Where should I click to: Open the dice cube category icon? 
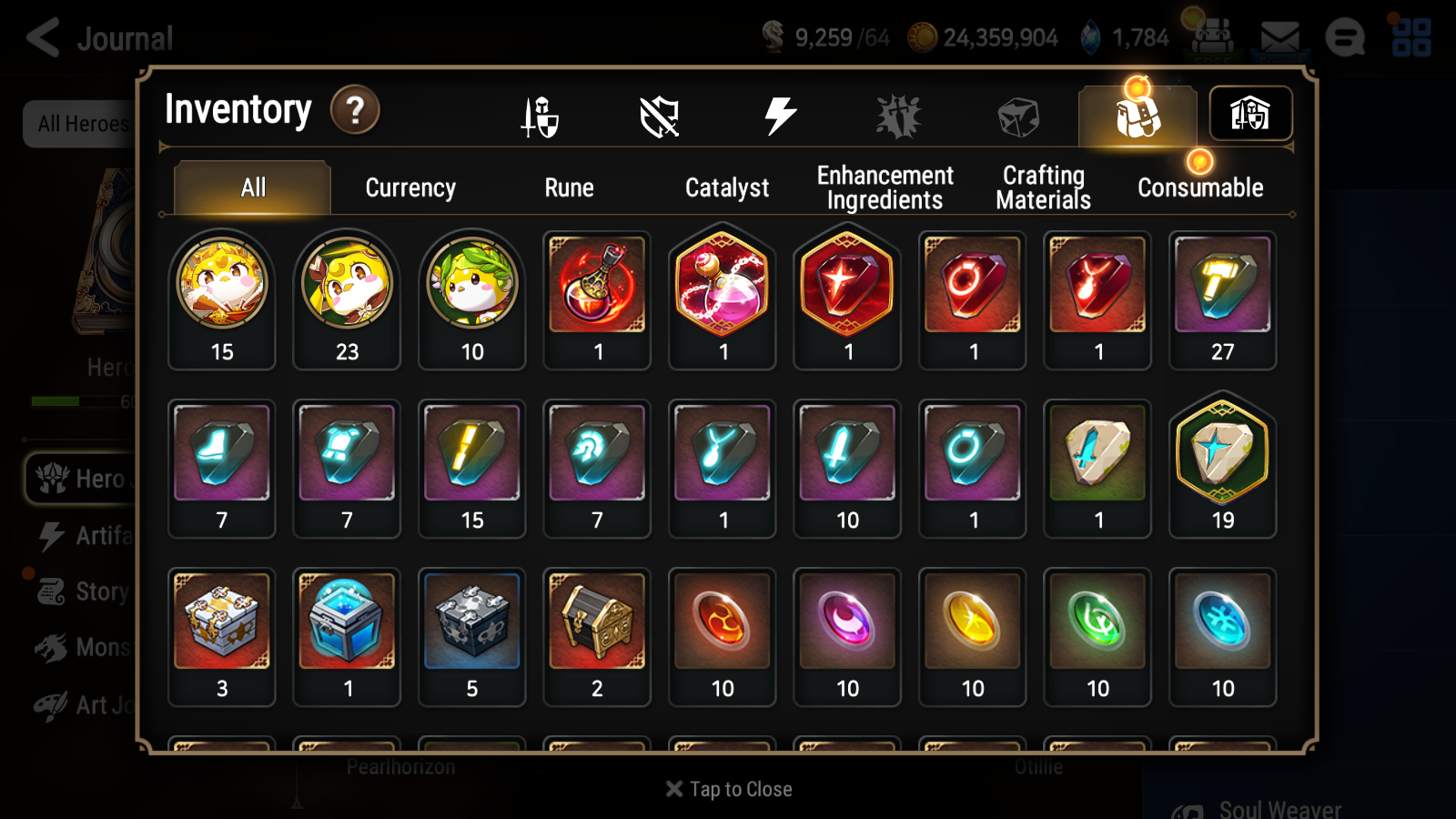tap(1018, 117)
